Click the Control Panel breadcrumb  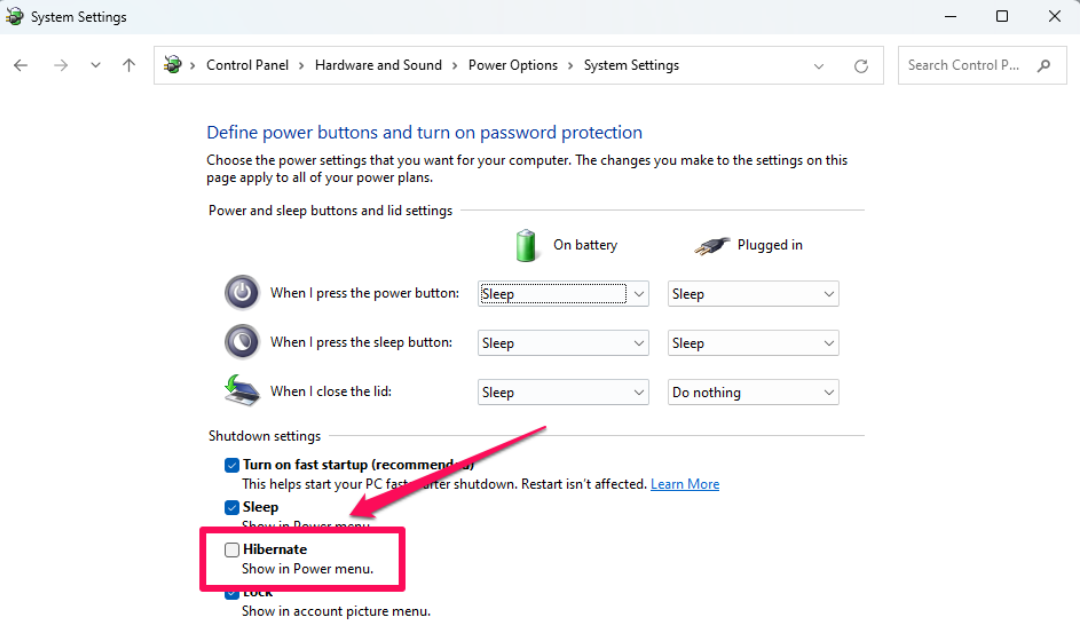pos(247,66)
